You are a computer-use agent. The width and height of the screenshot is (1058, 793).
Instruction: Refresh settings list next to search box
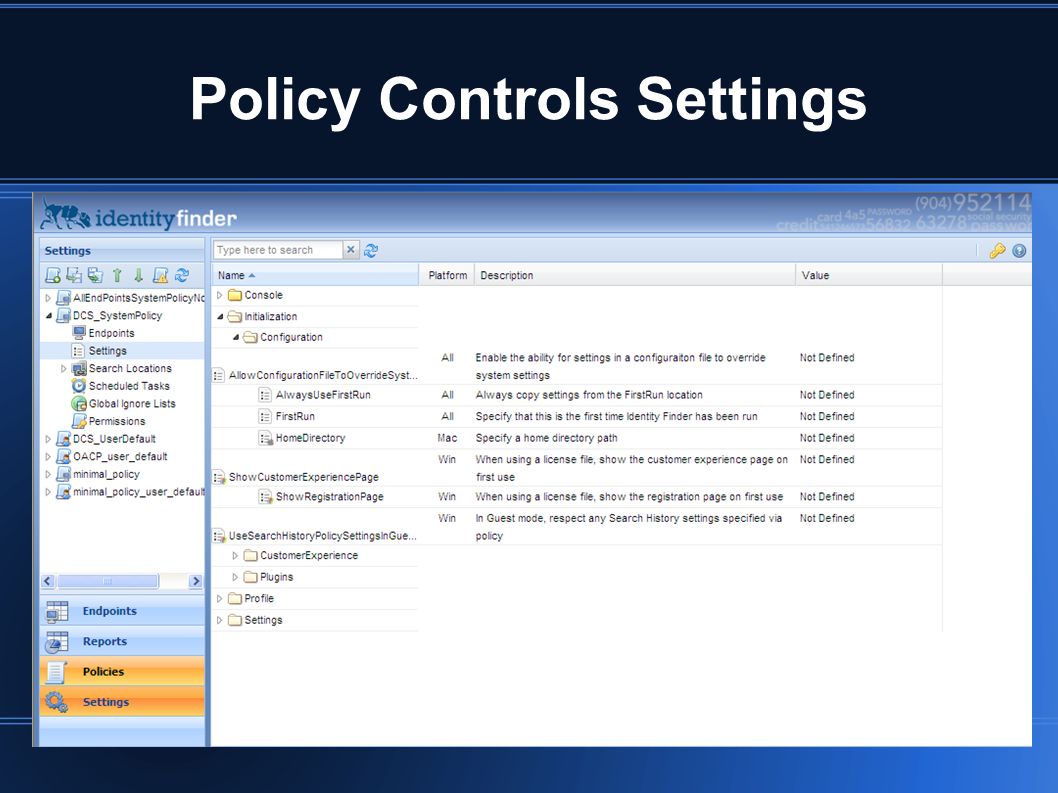(371, 250)
